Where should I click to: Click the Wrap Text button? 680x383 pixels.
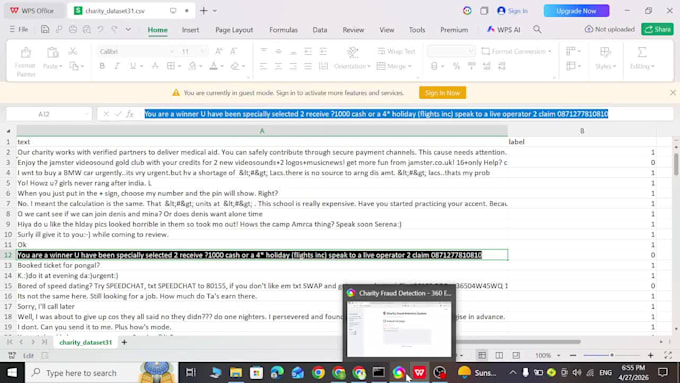click(x=396, y=51)
